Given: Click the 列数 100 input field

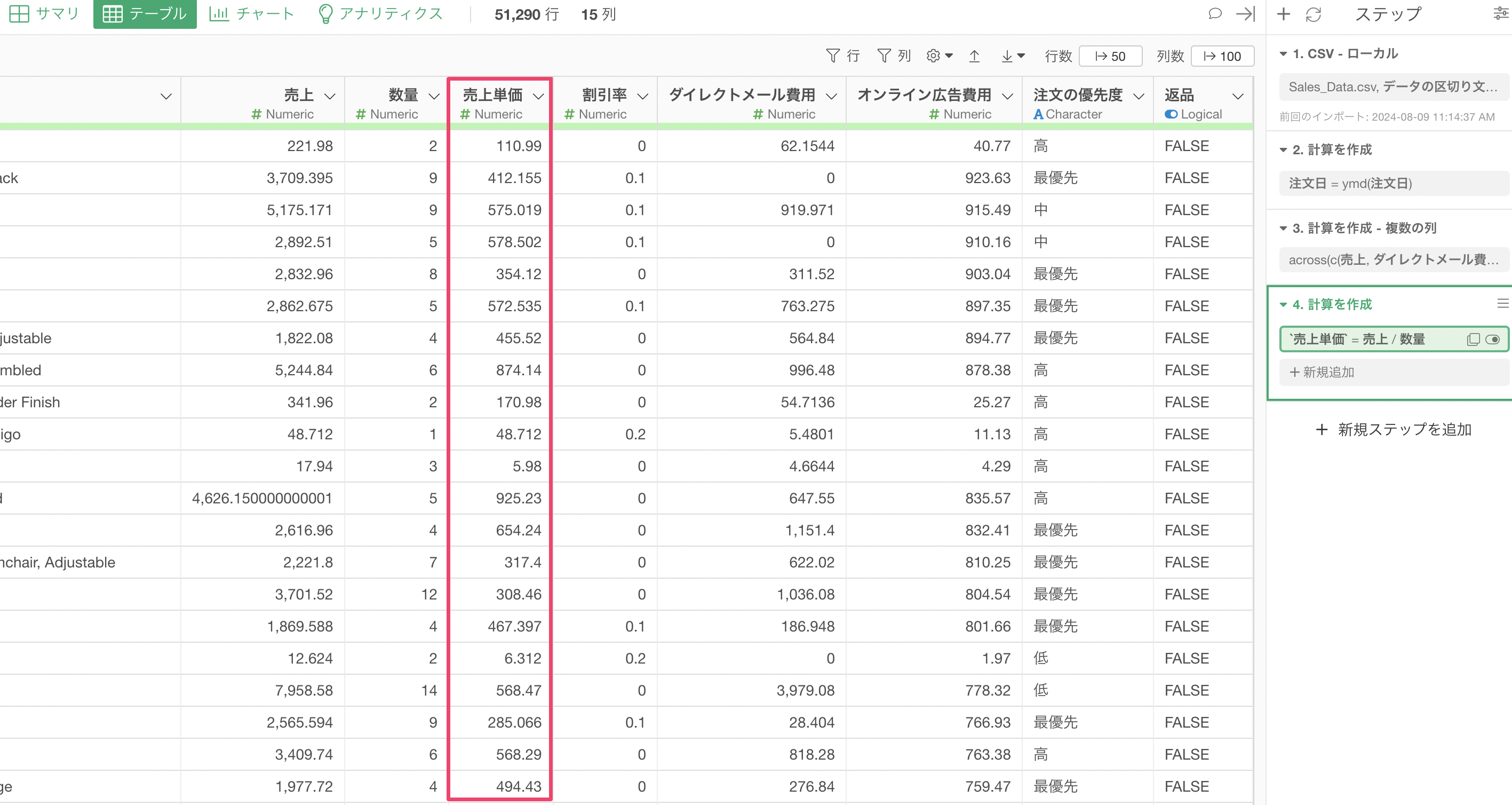Looking at the screenshot, I should click(x=1223, y=56).
